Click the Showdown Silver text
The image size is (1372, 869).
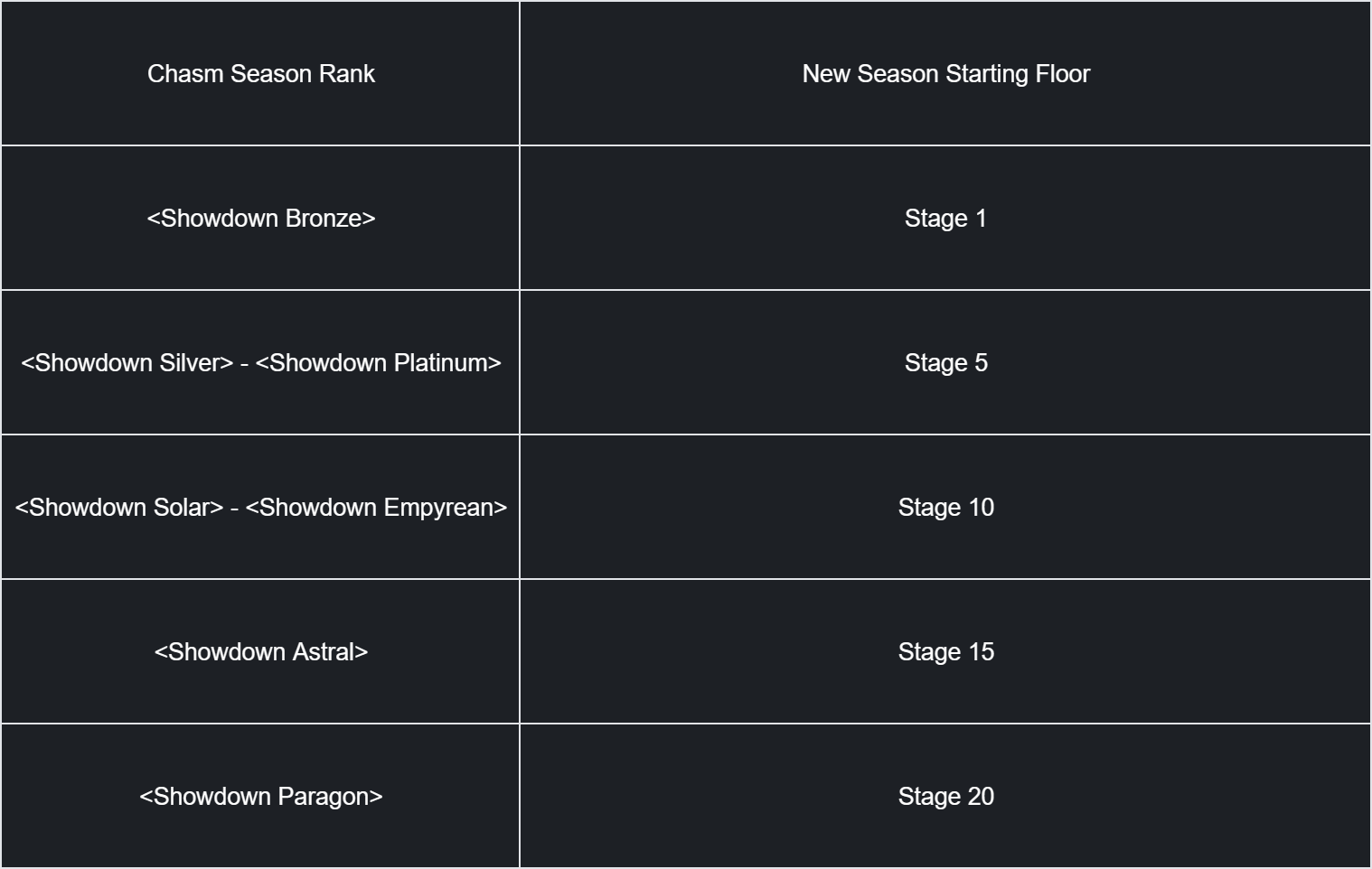click(127, 363)
